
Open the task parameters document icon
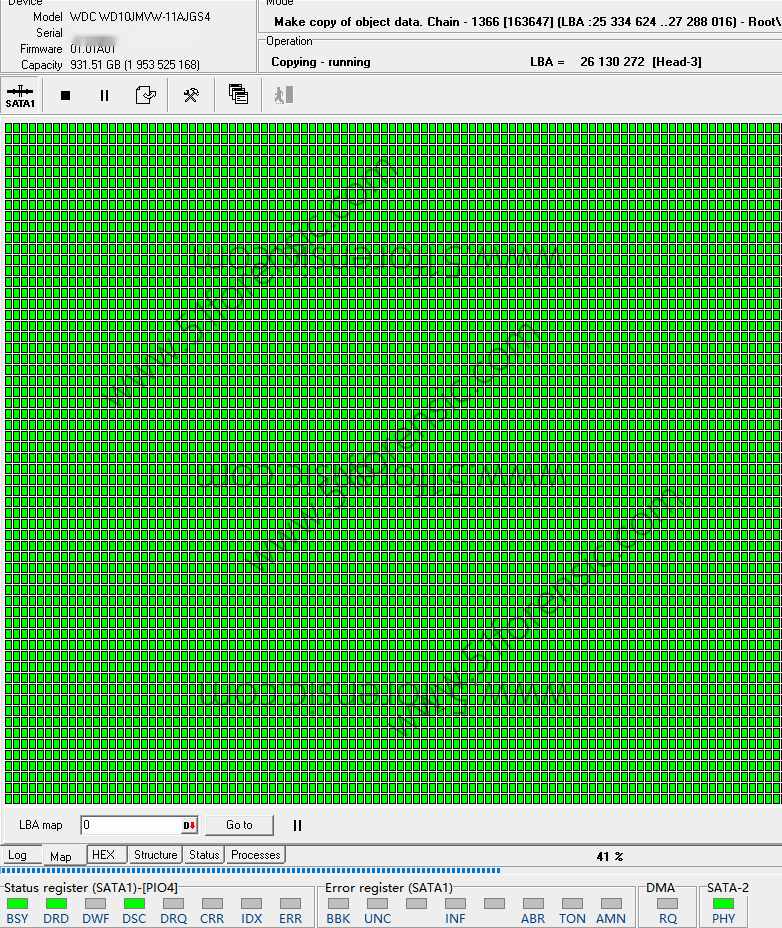point(146,96)
